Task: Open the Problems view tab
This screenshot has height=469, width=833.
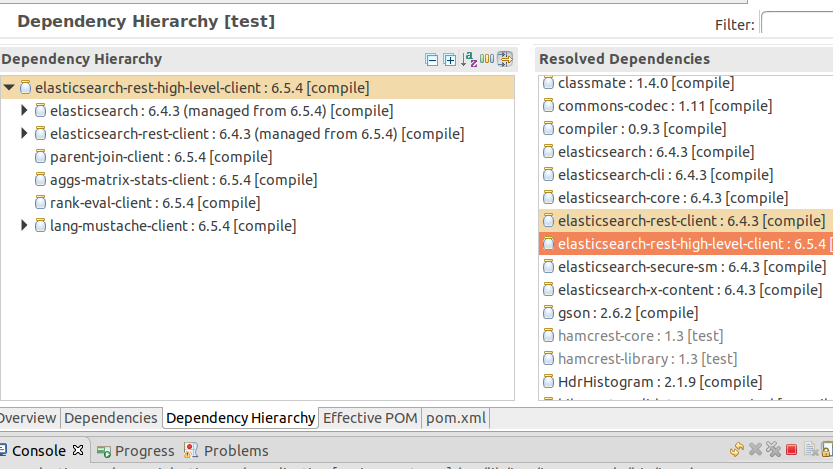Action: (x=226, y=451)
